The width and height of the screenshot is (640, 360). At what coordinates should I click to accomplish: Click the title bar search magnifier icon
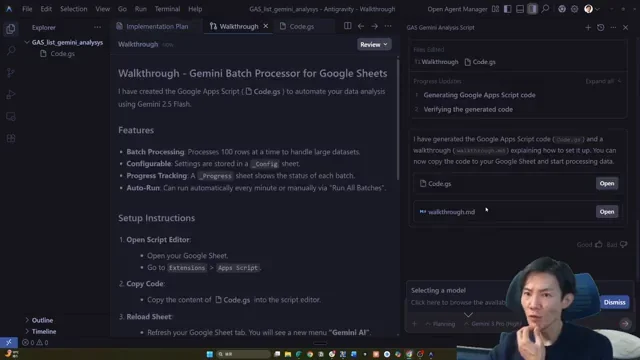pos(545,9)
